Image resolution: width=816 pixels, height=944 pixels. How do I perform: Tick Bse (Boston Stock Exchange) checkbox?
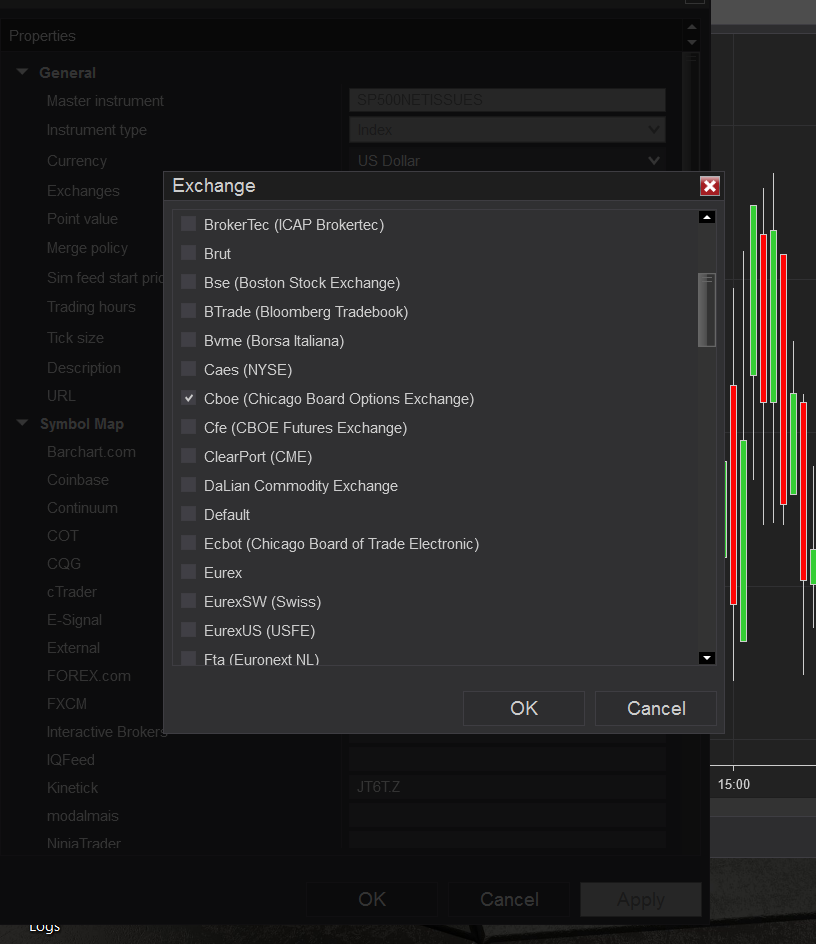point(188,282)
